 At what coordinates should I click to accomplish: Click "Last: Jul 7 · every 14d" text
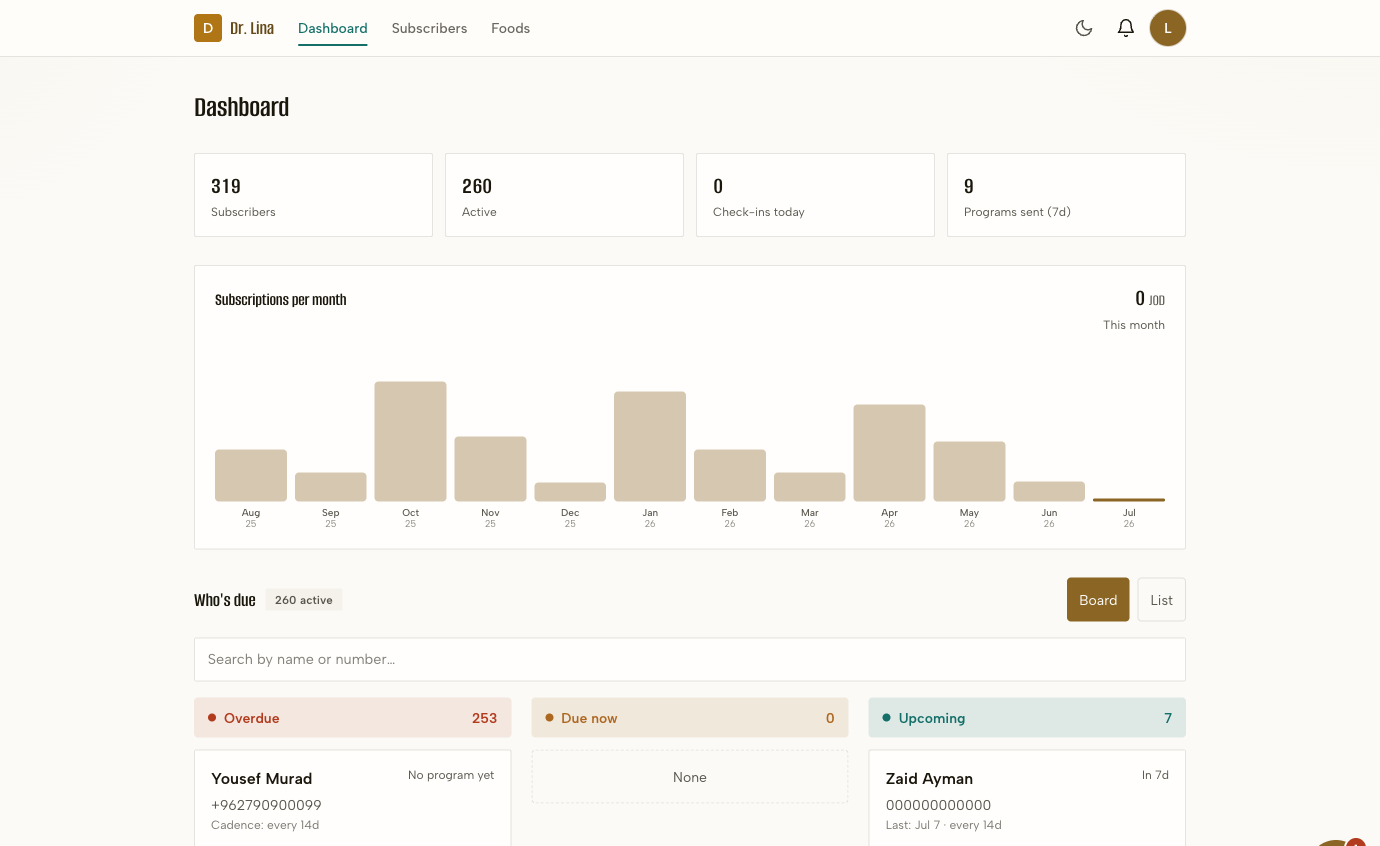[x=944, y=825]
